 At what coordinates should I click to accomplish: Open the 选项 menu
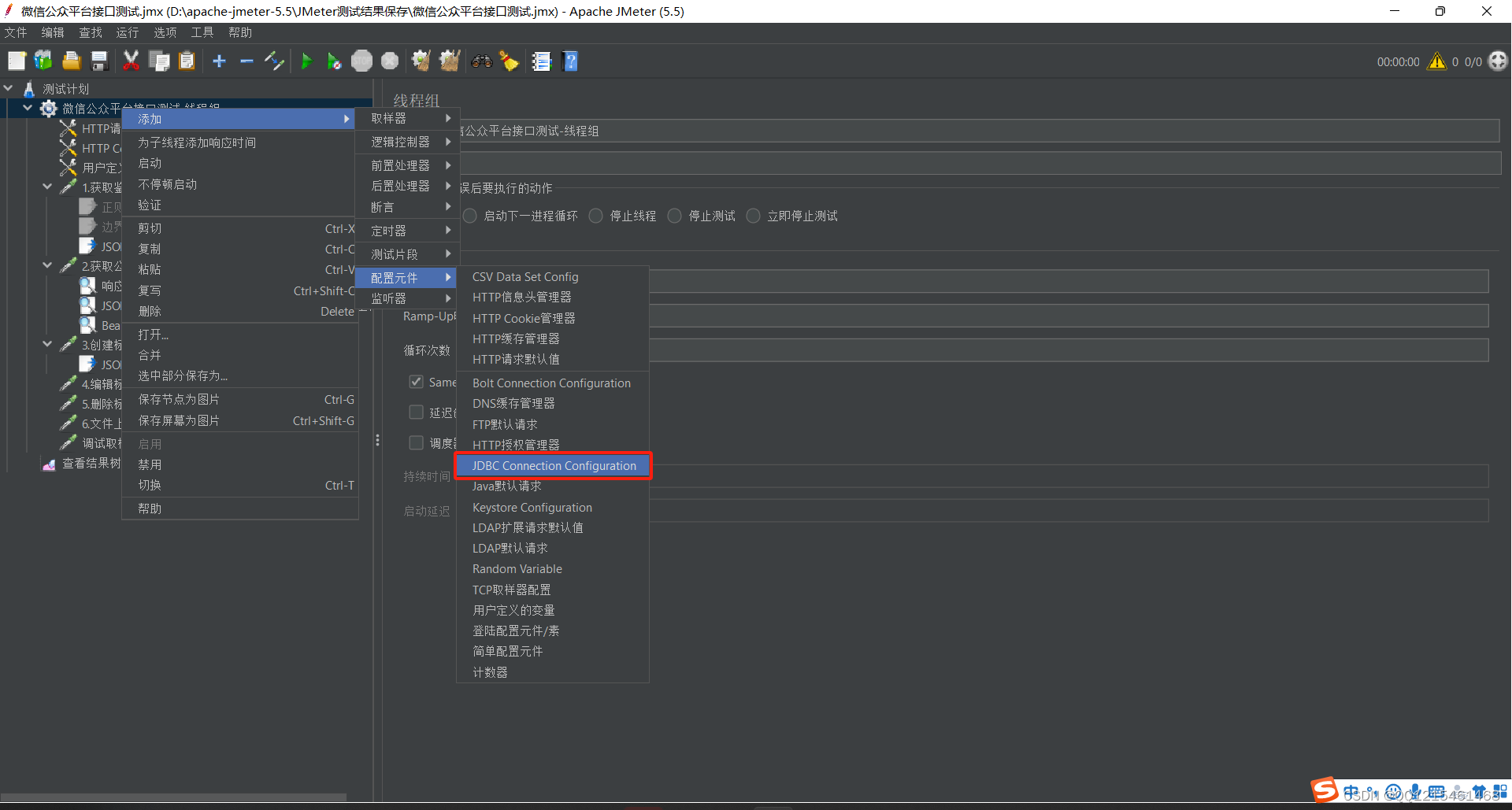point(165,32)
